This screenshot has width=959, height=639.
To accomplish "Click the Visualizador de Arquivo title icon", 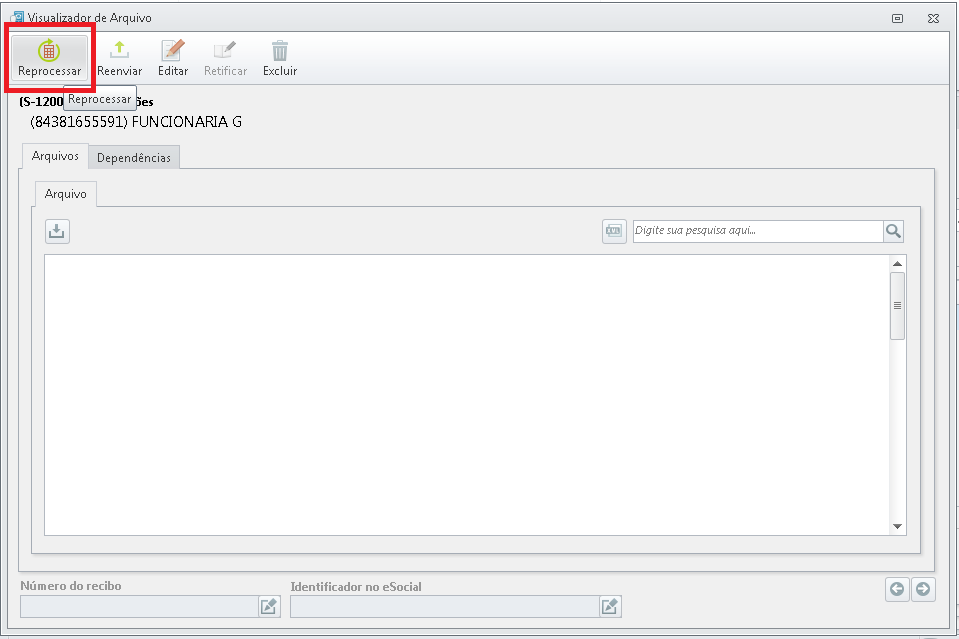I will (x=18, y=17).
